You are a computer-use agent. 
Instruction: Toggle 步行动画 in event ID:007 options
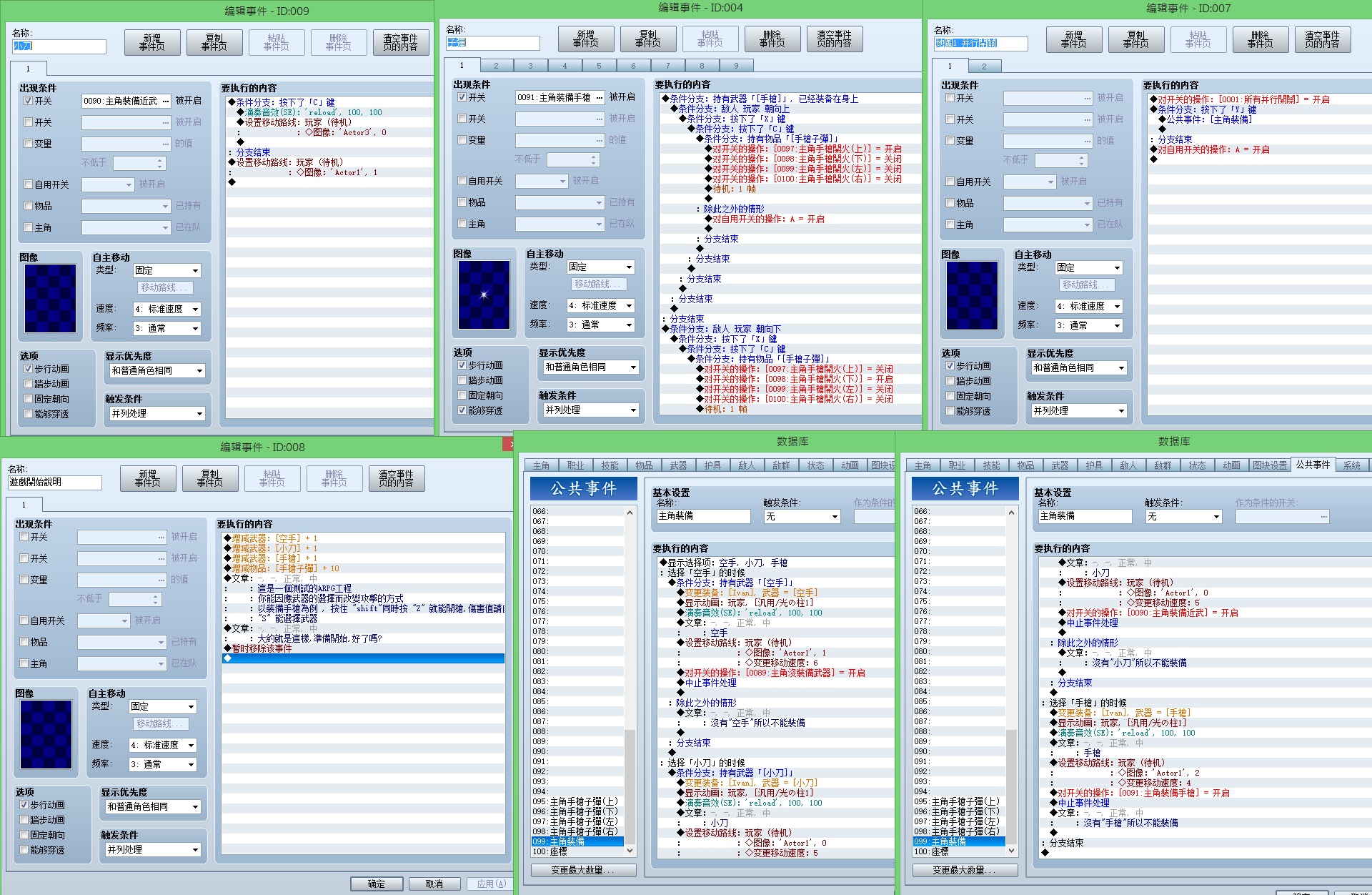coord(950,366)
